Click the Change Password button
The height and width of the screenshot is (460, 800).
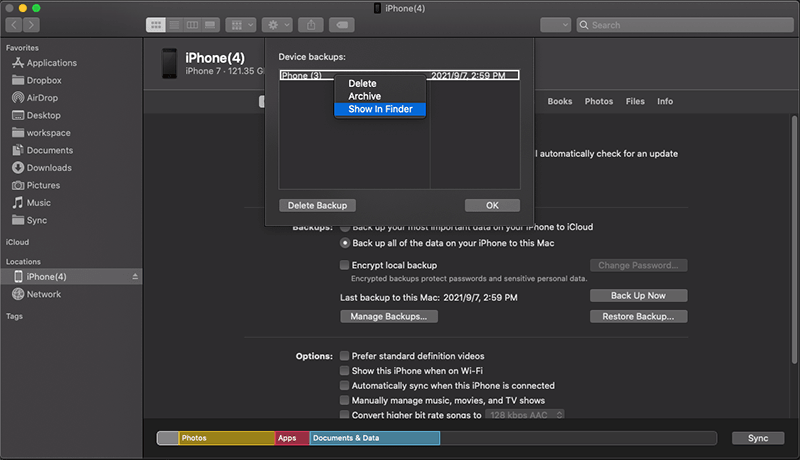(x=638, y=265)
